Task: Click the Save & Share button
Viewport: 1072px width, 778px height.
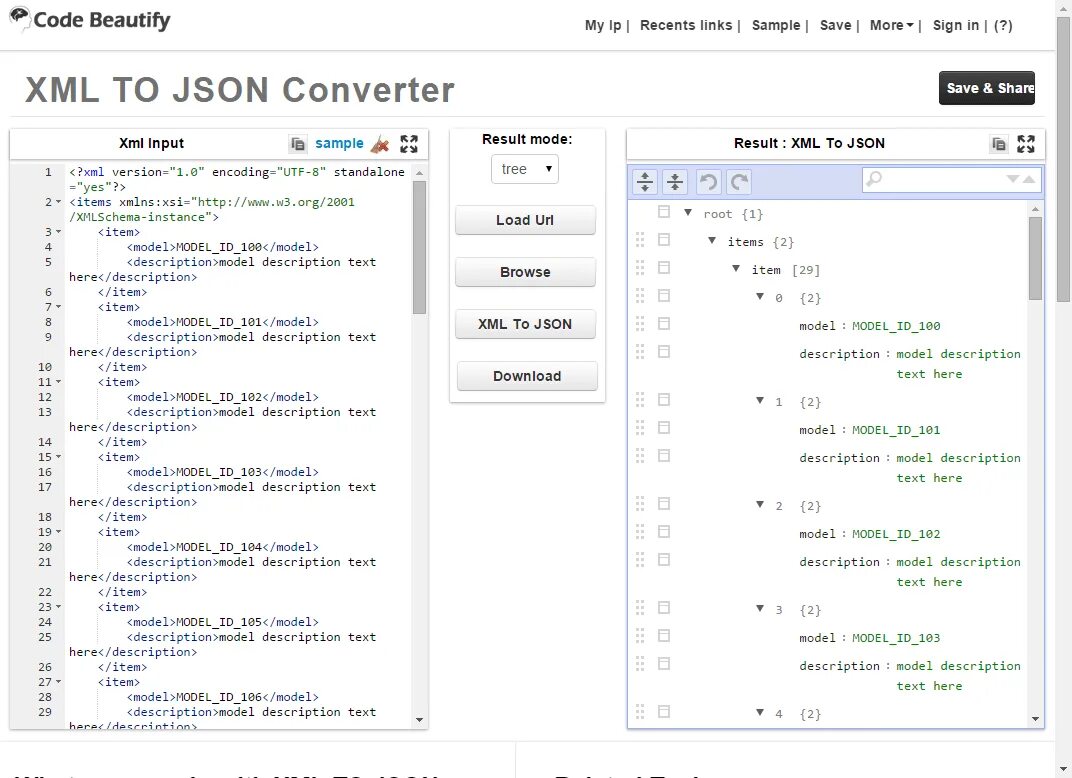Action: coord(987,88)
